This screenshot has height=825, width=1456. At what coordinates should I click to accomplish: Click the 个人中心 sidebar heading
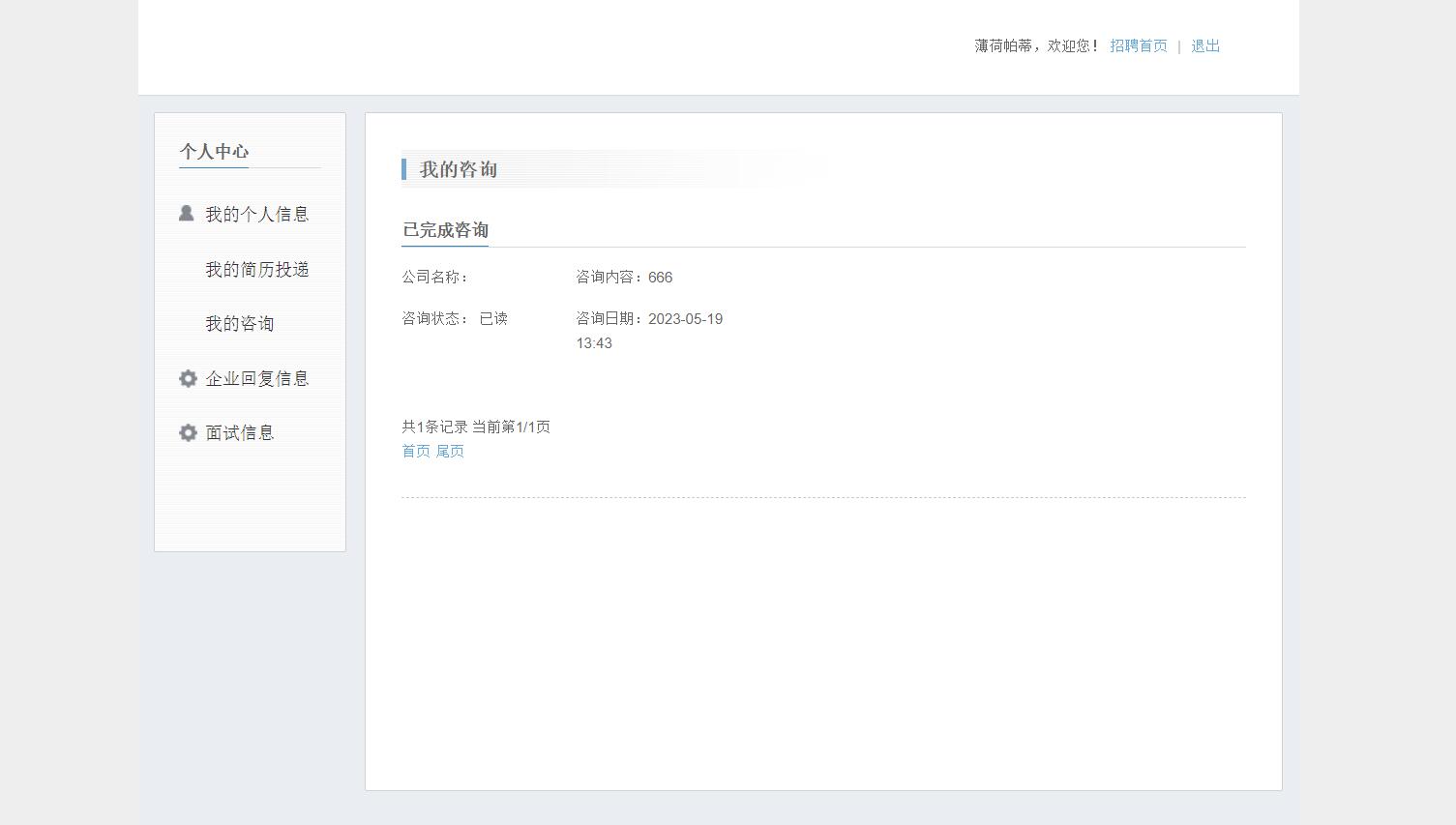click(214, 151)
